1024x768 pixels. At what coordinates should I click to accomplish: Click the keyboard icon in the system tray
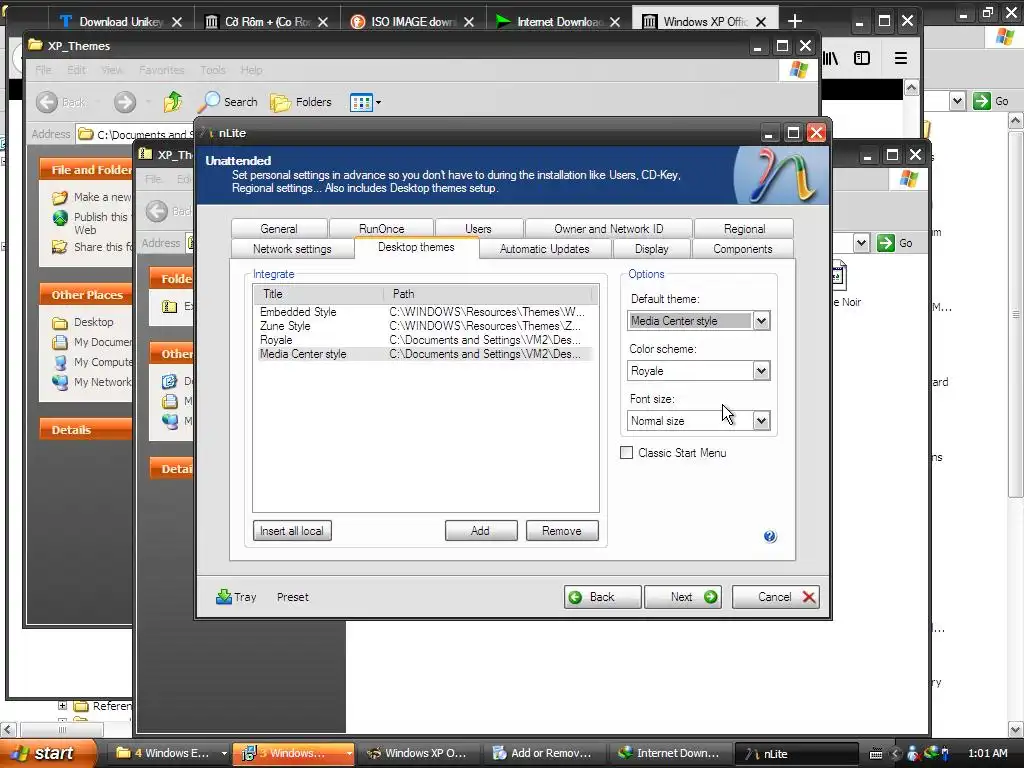876,754
